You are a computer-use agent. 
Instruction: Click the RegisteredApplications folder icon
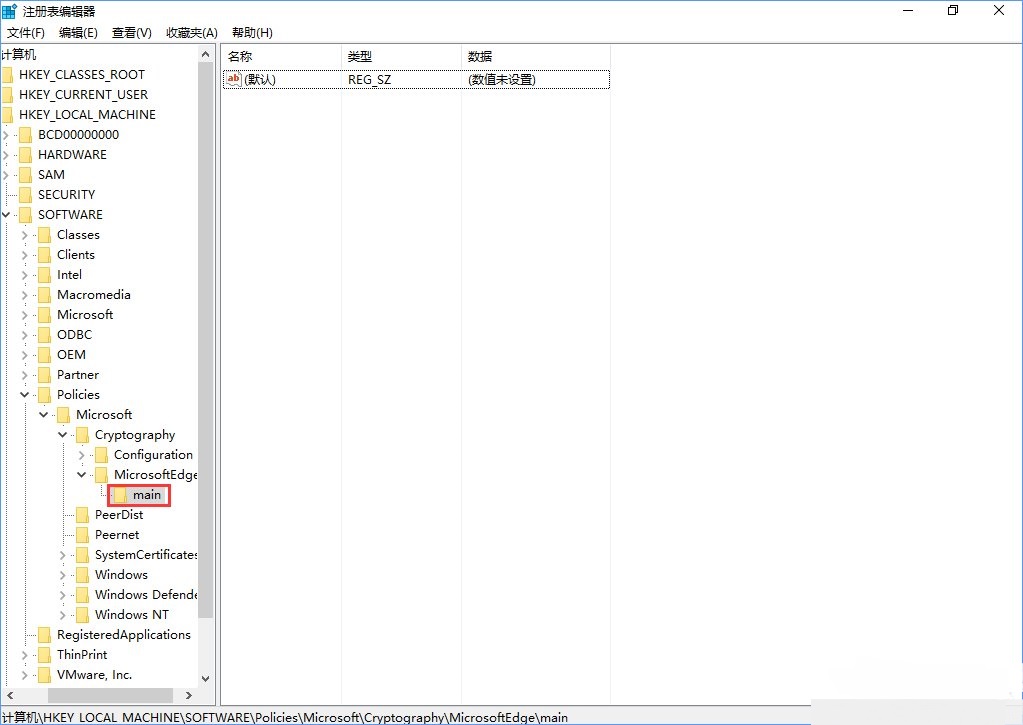(x=44, y=636)
